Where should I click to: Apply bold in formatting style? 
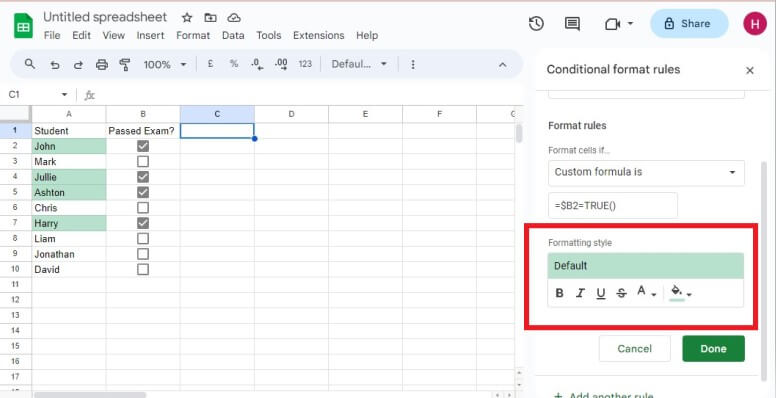point(559,293)
